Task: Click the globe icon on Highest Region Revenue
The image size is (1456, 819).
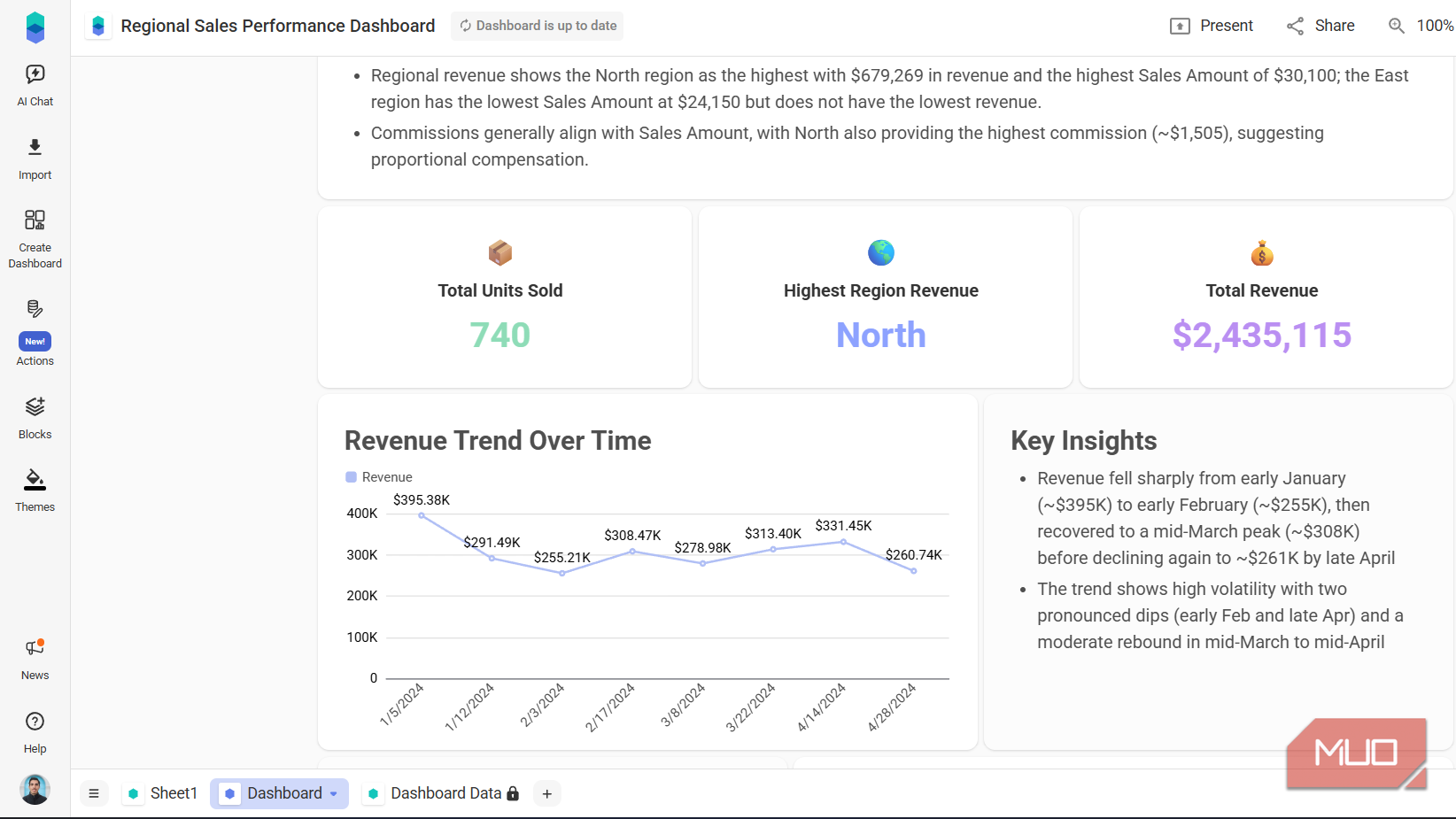Action: 881,252
